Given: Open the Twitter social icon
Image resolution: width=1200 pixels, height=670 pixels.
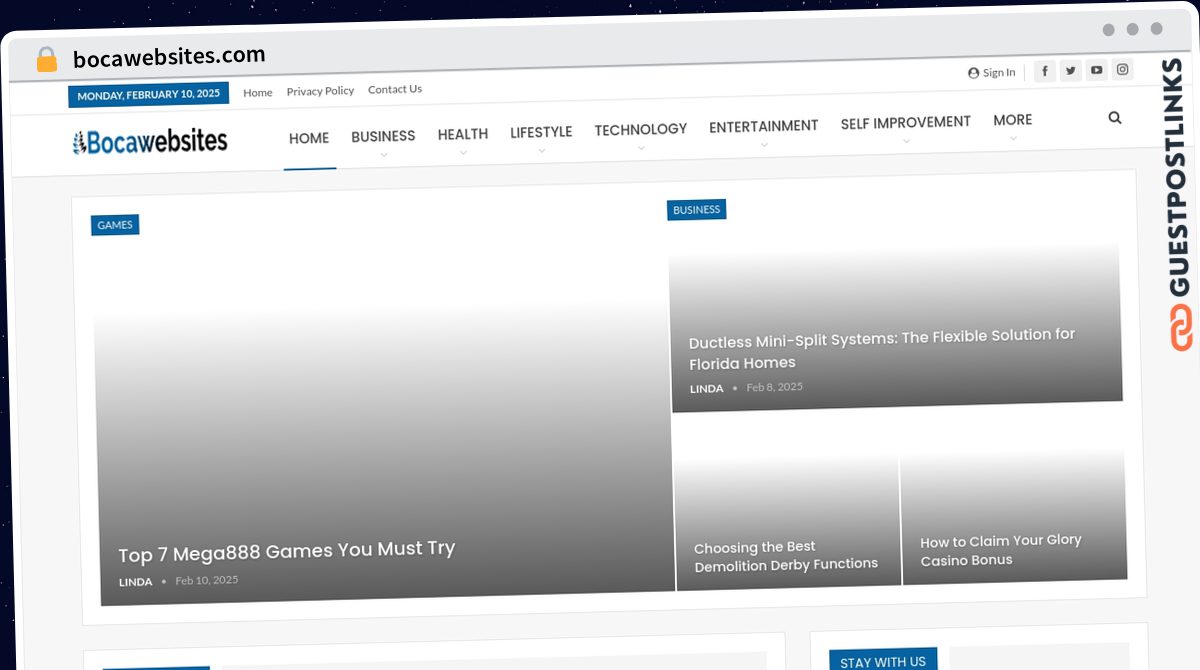Looking at the screenshot, I should point(1071,70).
